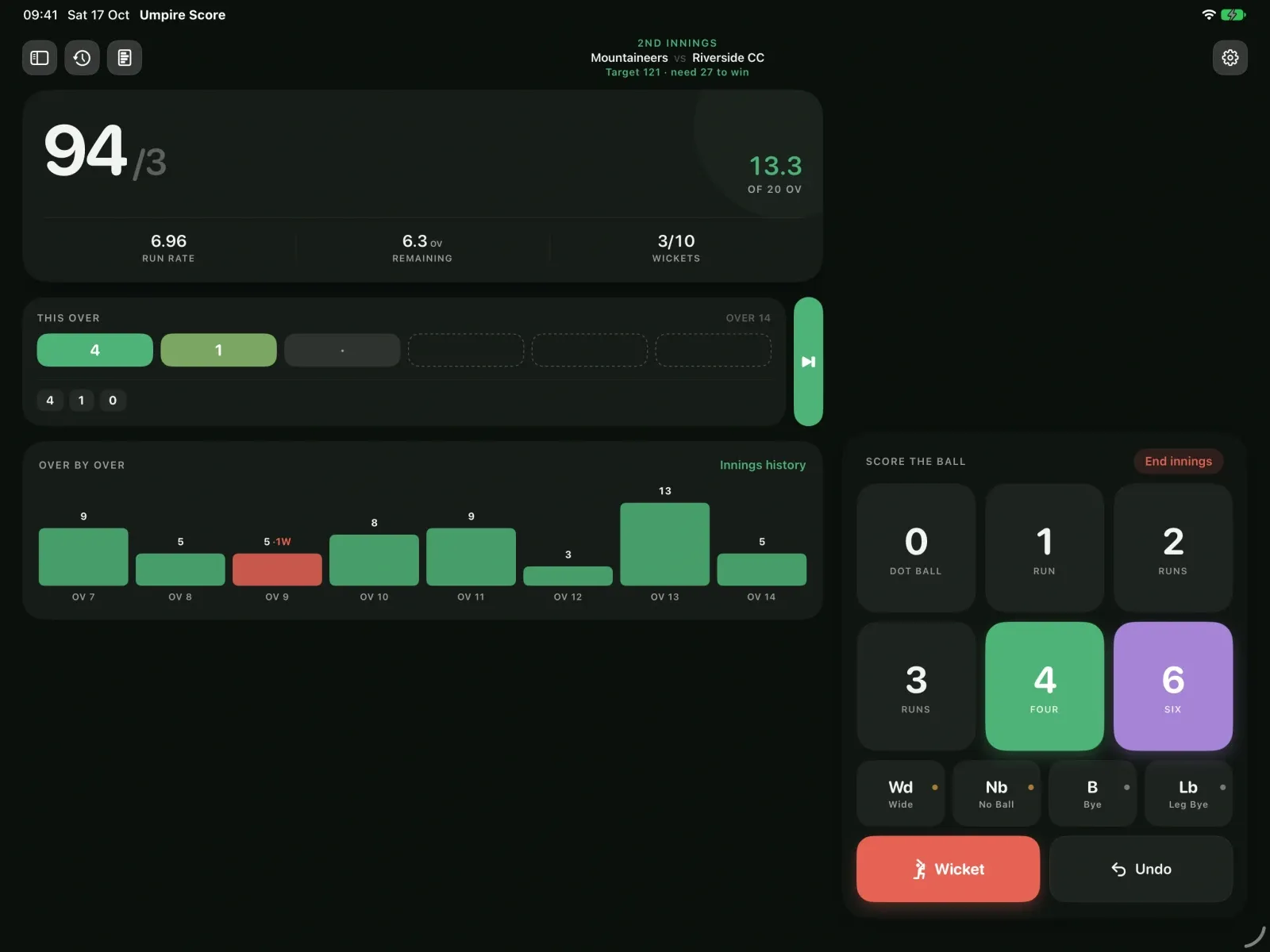This screenshot has height=952, width=1270.
Task: Open Innings history link
Action: click(x=762, y=465)
